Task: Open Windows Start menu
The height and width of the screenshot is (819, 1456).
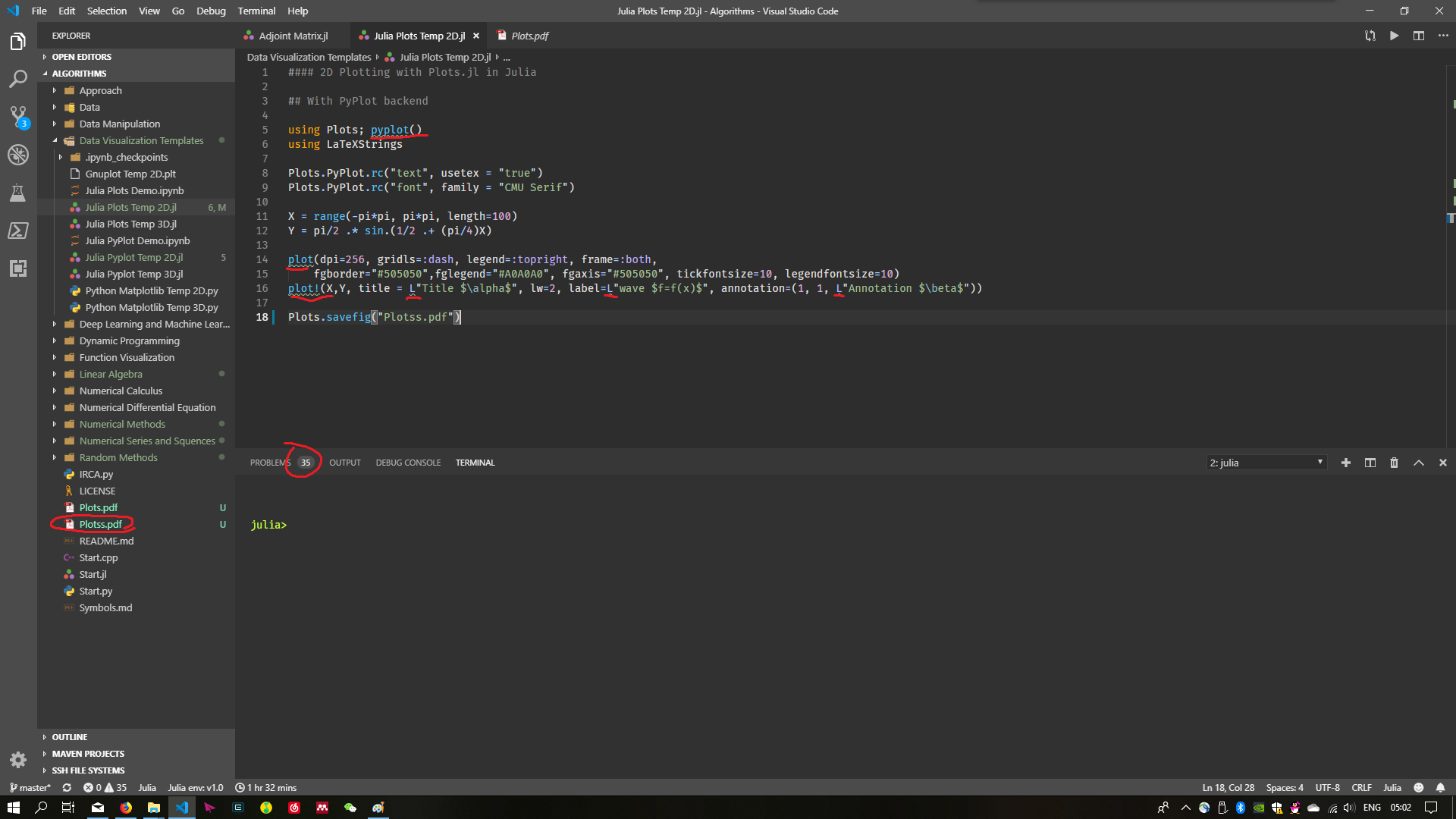Action: coord(13,808)
